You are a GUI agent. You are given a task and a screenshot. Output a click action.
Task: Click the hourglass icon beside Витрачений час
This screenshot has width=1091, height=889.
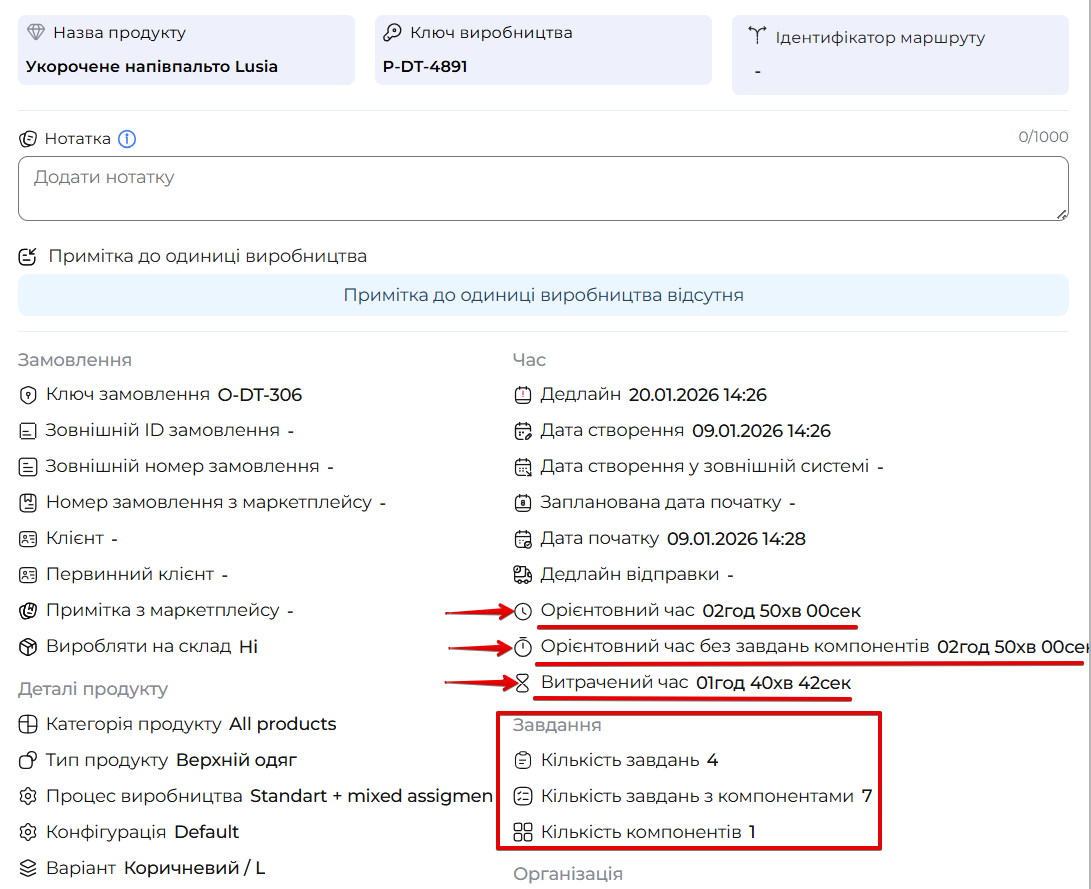coord(522,683)
